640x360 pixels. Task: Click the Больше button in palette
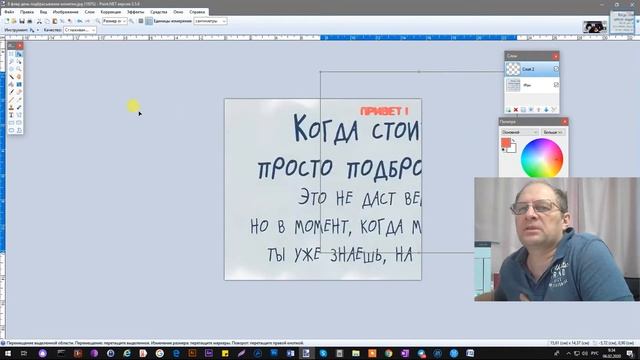click(x=553, y=132)
